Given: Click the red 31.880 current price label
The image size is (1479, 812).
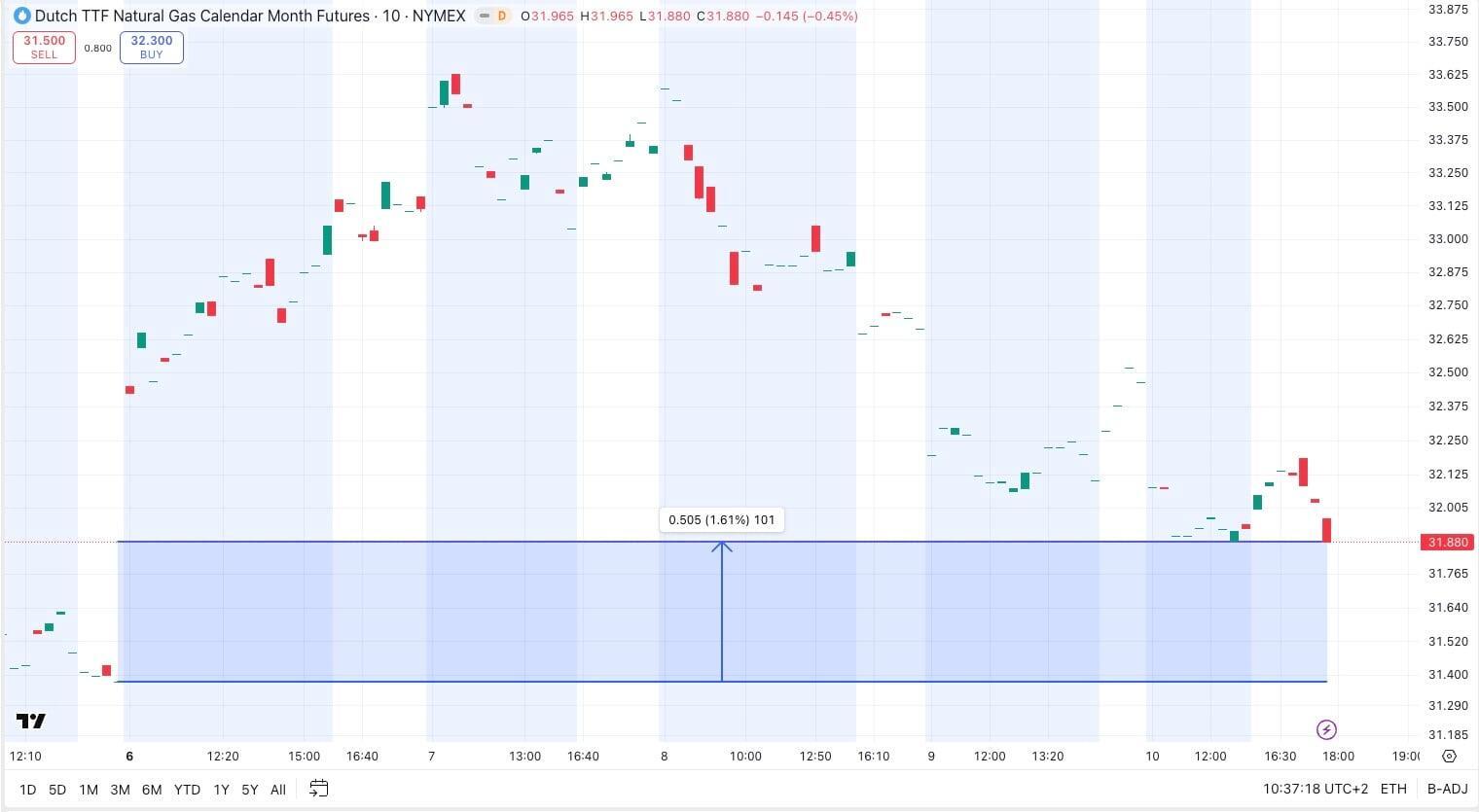Looking at the screenshot, I should (x=1447, y=542).
